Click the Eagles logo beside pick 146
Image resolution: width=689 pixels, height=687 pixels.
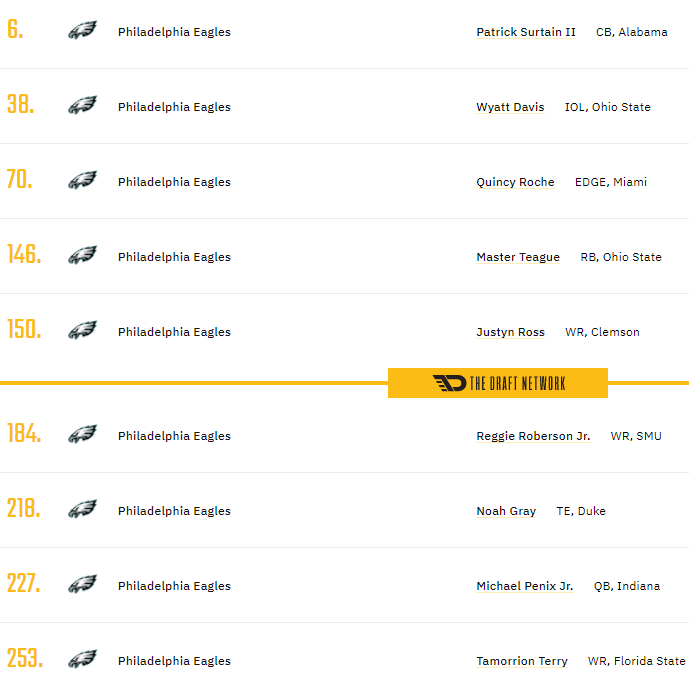pyautogui.click(x=82, y=256)
